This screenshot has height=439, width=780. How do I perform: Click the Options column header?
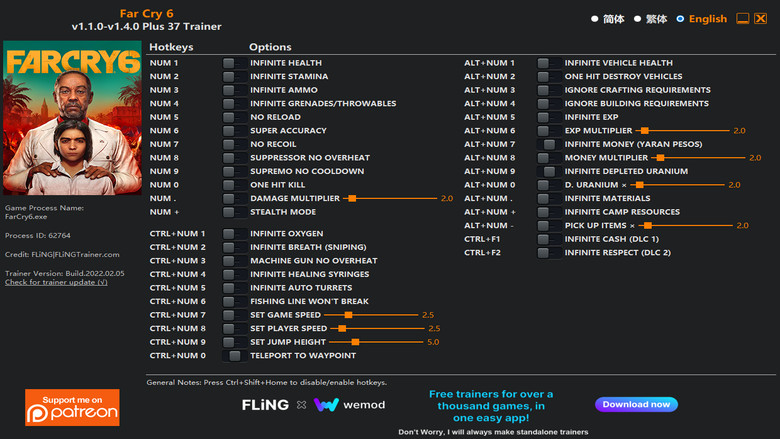pyautogui.click(x=270, y=47)
